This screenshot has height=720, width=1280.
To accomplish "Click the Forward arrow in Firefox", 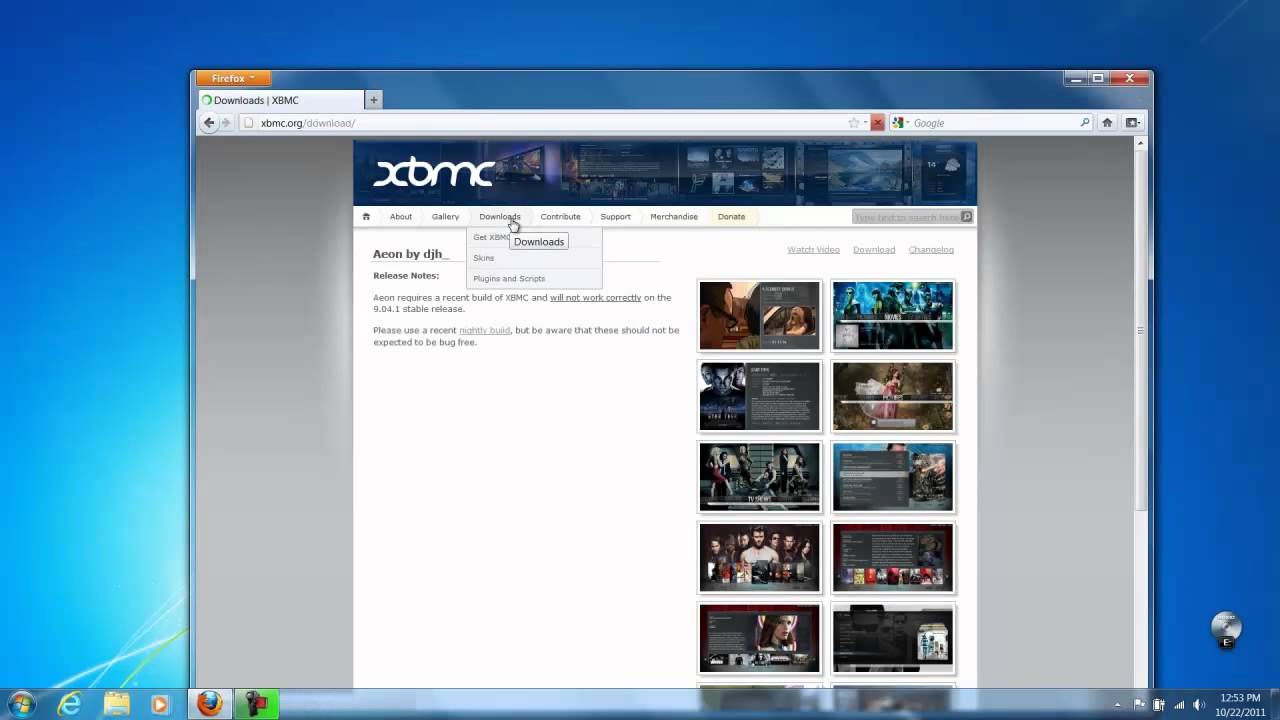I will [x=226, y=123].
